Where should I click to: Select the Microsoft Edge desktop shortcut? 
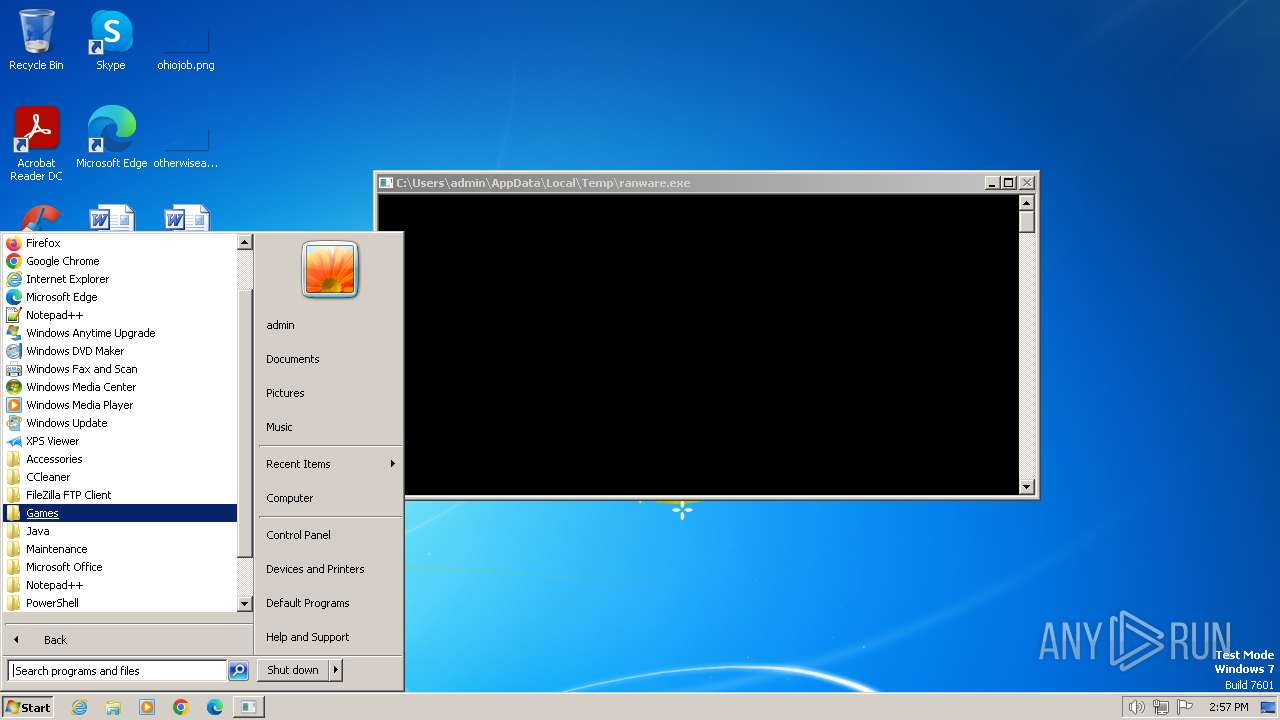click(x=111, y=138)
